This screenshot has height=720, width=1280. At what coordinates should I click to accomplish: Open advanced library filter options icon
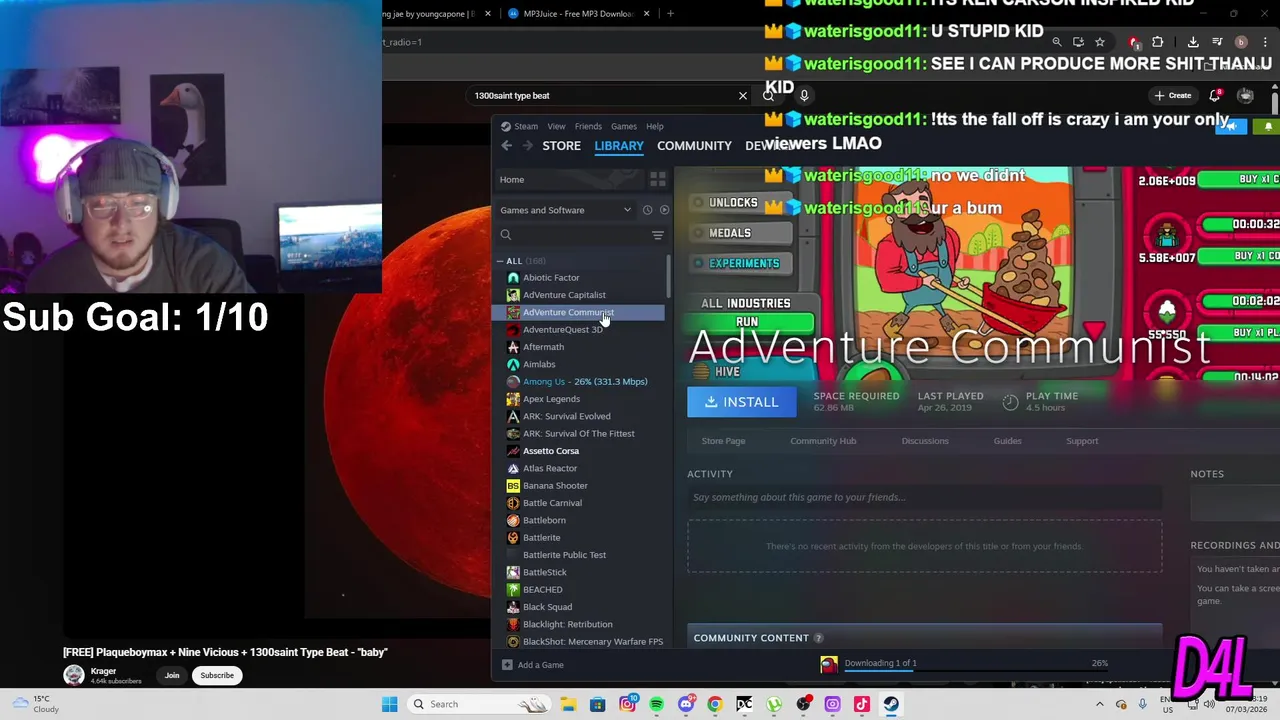coord(658,235)
